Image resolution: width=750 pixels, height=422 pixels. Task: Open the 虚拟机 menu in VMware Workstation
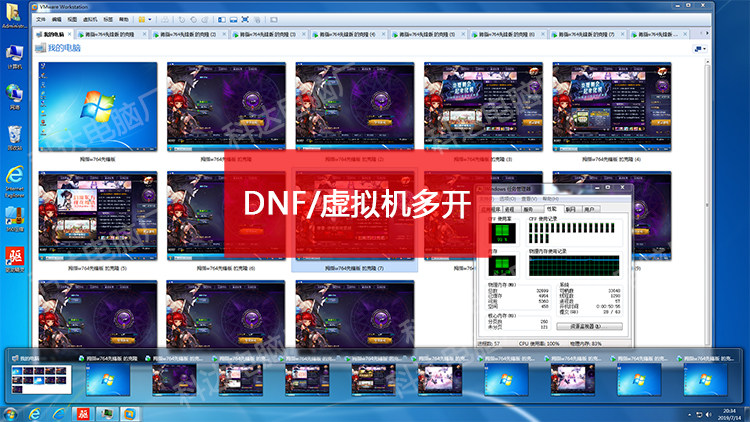tap(90, 20)
